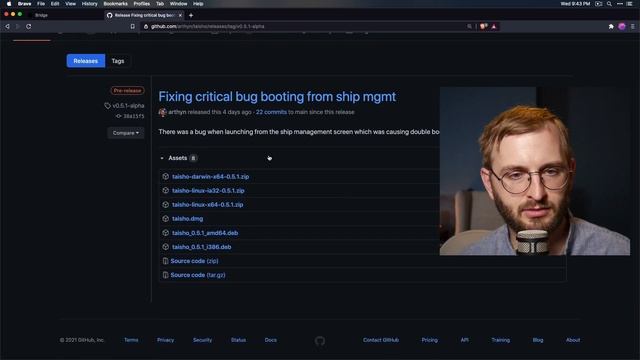This screenshot has width=640, height=360.
Task: Click the GitHub logo in footer
Action: (320, 341)
